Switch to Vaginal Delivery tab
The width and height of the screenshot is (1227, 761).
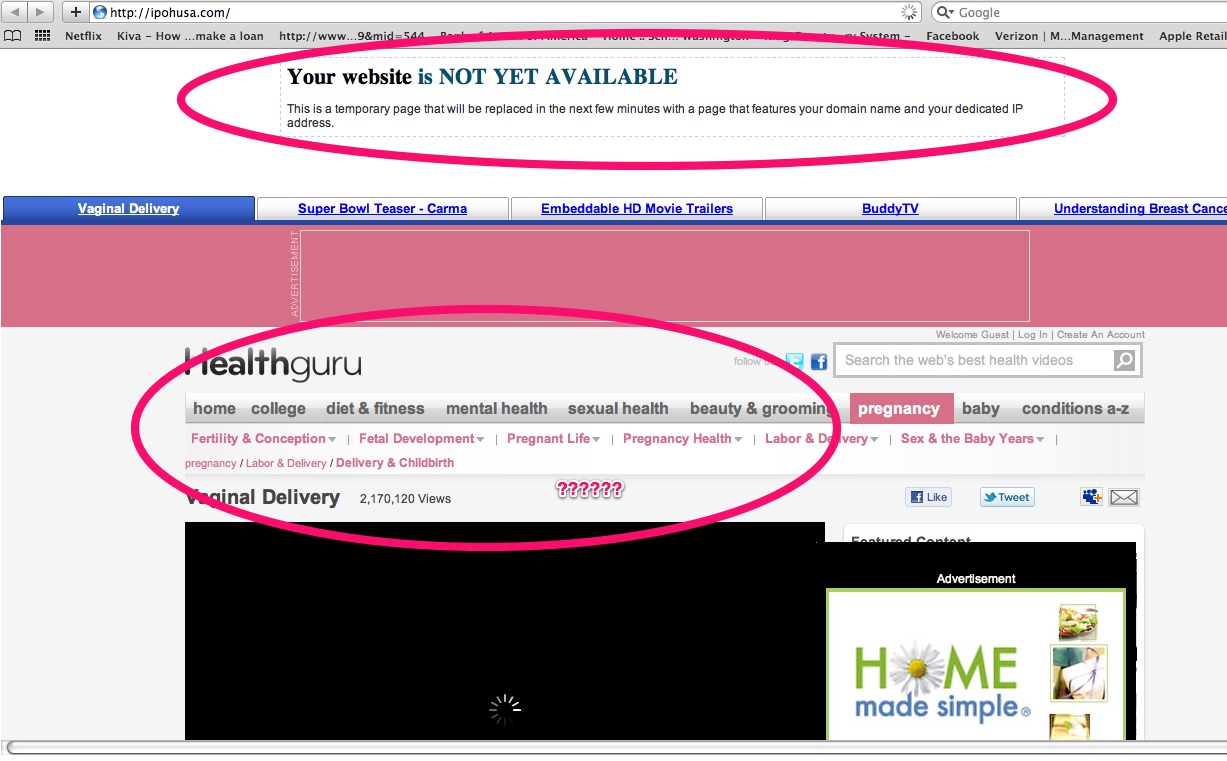pos(129,208)
